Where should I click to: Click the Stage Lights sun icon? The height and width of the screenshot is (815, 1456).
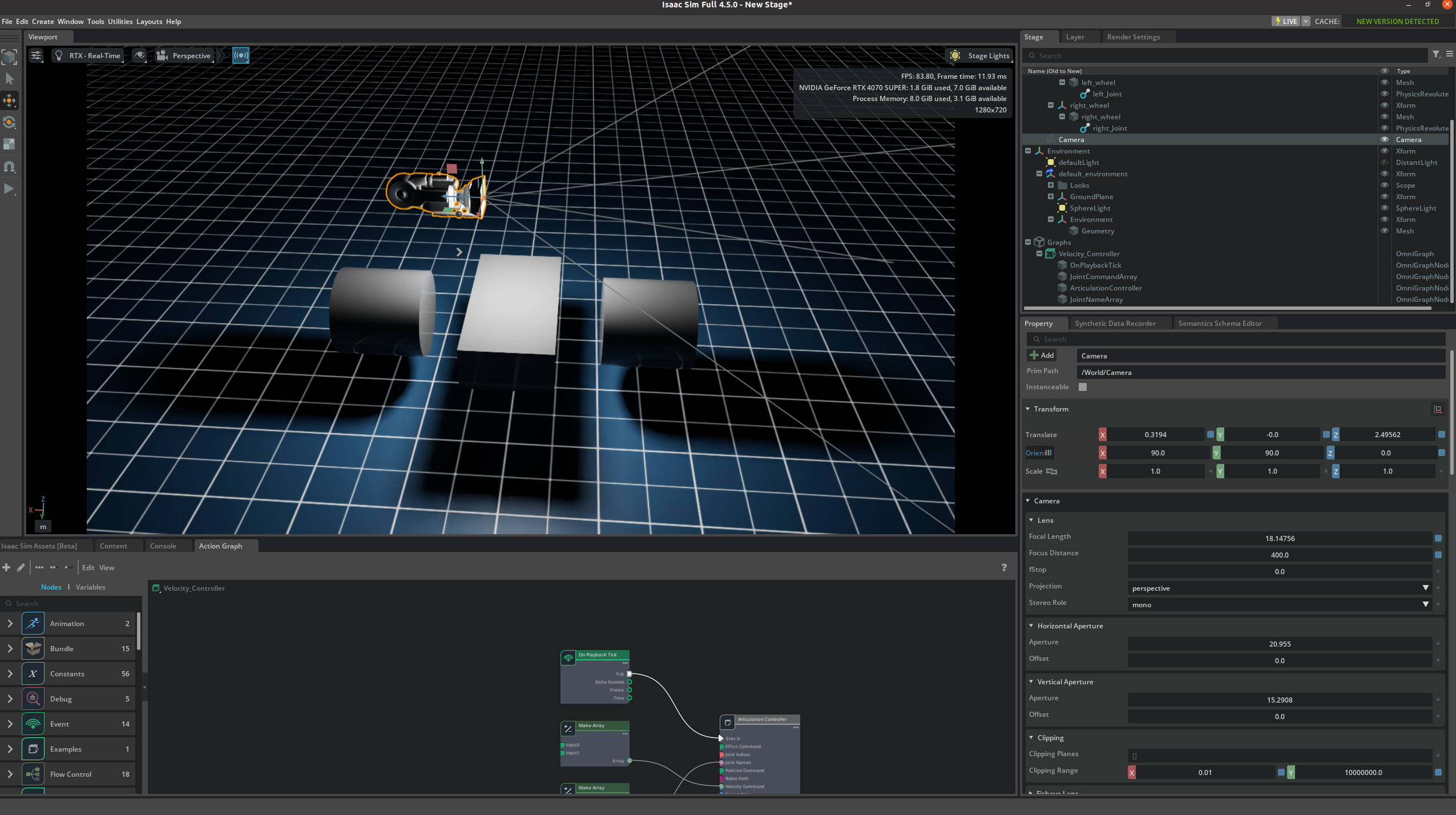click(955, 55)
